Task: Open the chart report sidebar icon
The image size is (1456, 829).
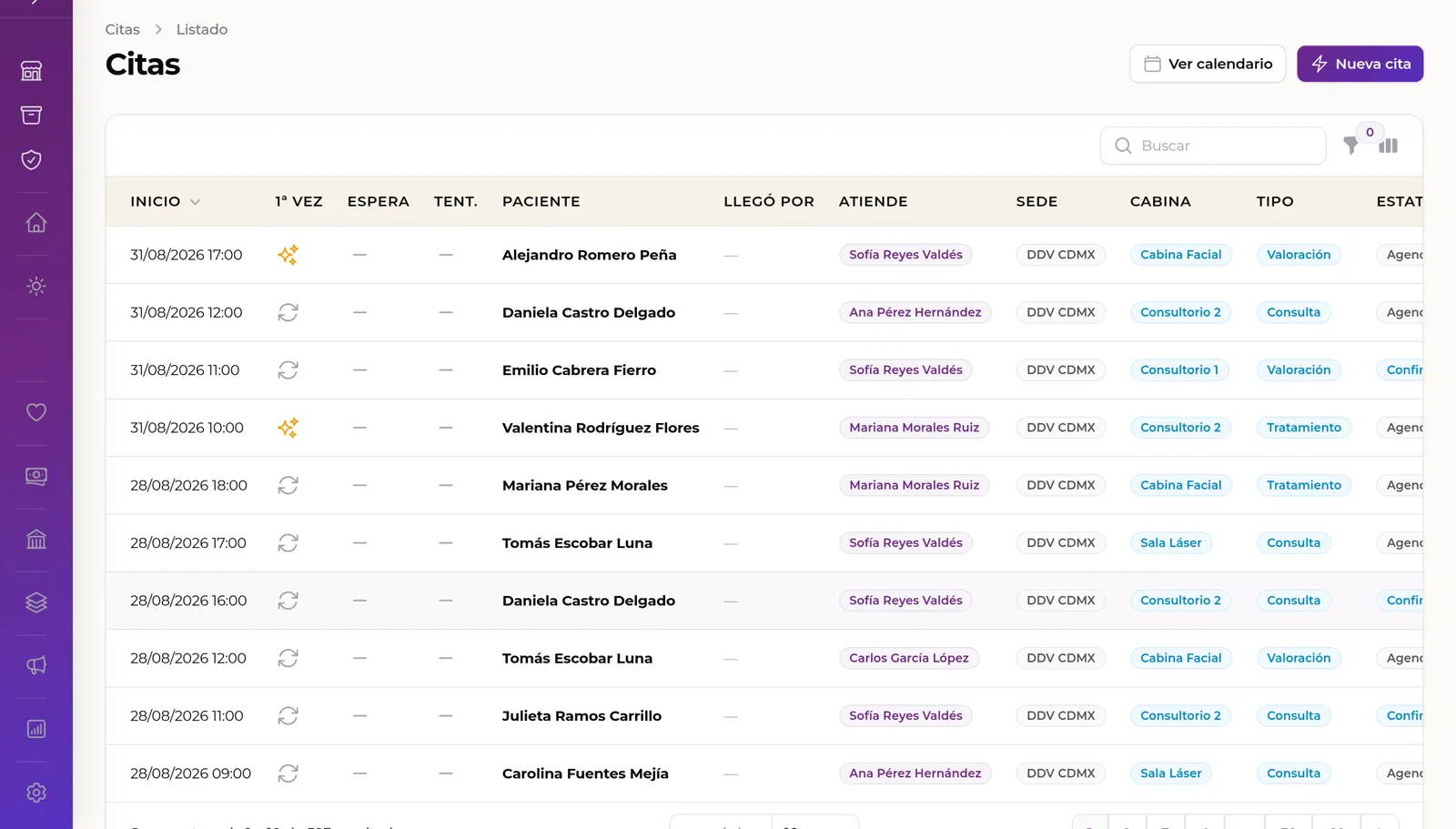Action: tap(36, 729)
